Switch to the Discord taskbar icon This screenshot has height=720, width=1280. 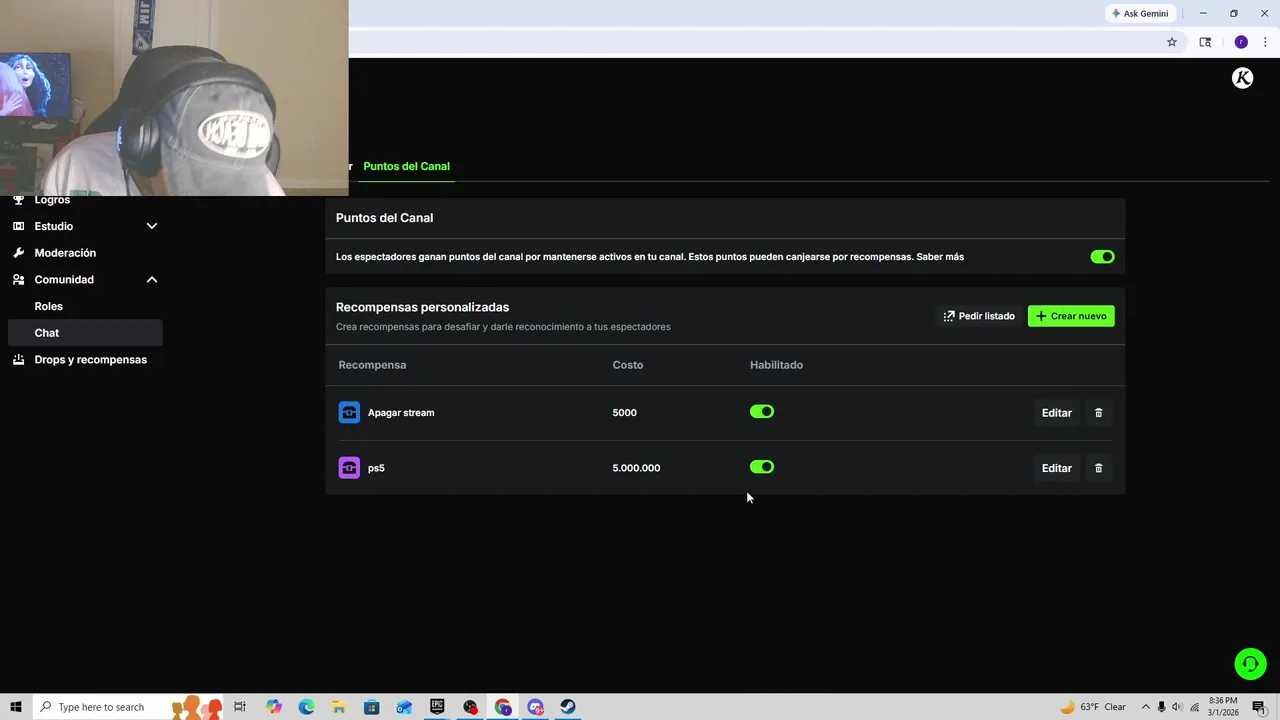point(535,707)
